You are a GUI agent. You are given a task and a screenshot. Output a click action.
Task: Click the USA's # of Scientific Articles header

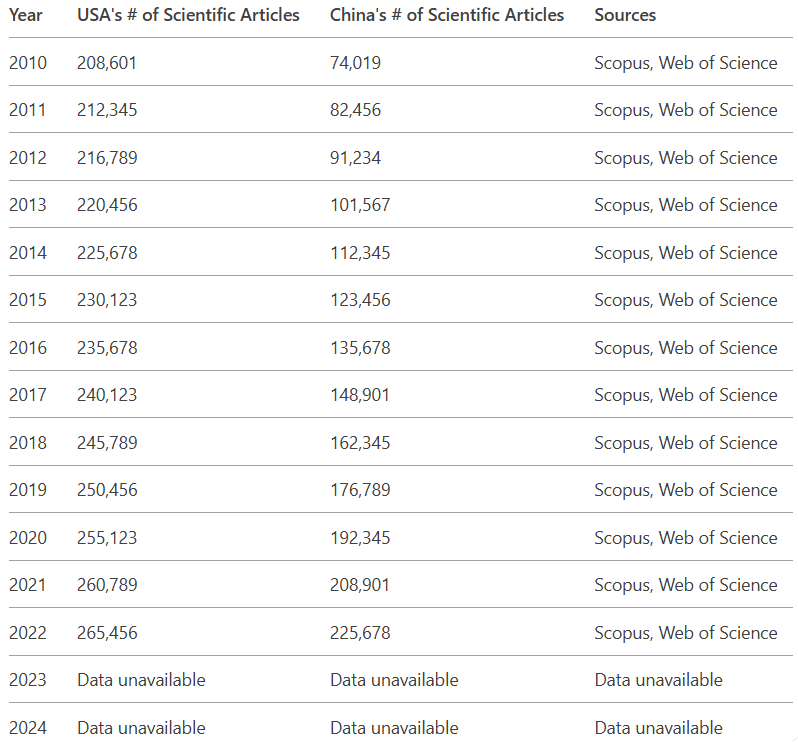pos(188,15)
